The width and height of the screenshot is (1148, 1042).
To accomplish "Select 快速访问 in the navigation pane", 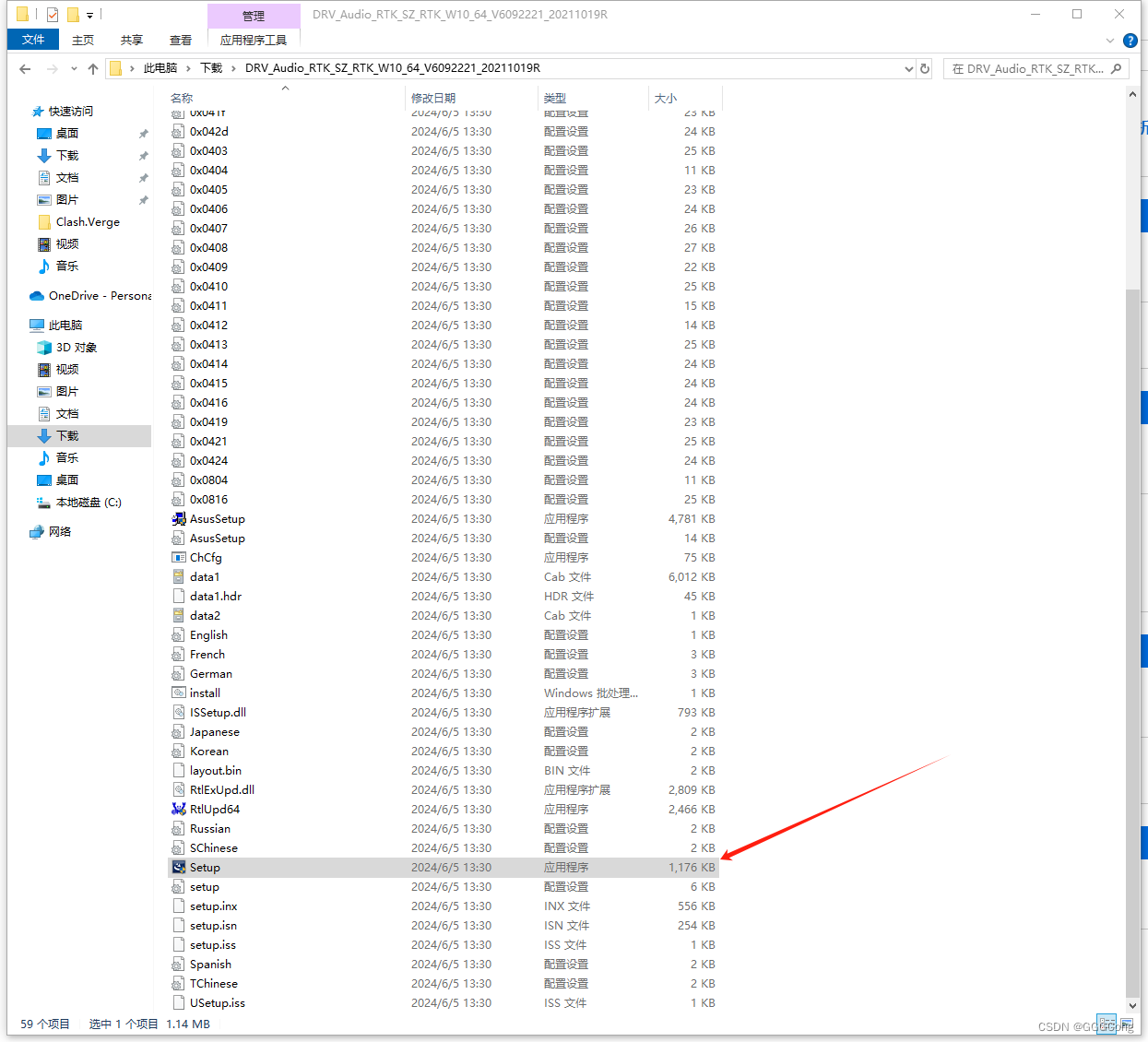I will (x=71, y=112).
